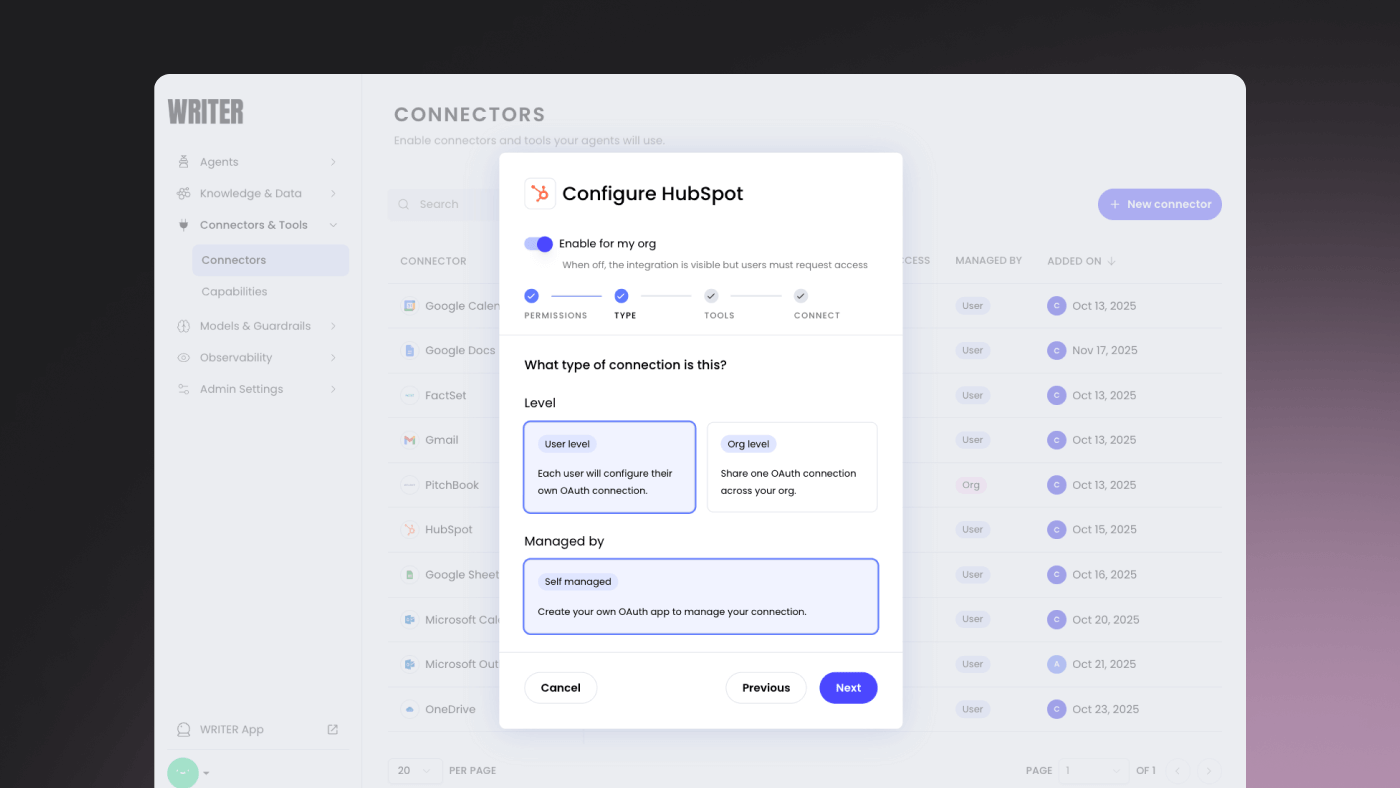
Task: Click the Observability eye icon
Action: tap(184, 358)
